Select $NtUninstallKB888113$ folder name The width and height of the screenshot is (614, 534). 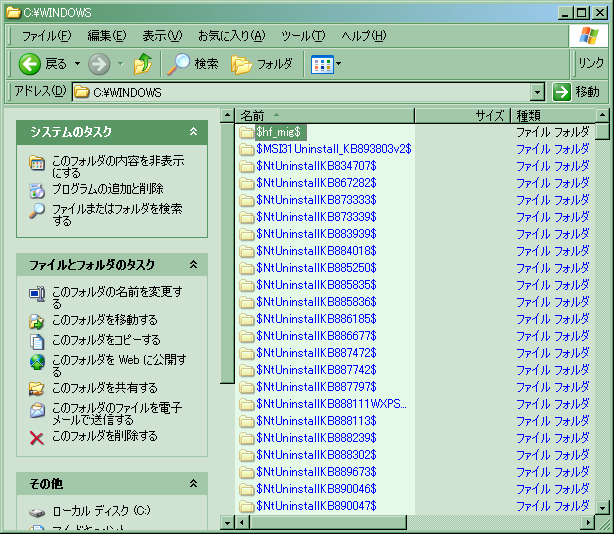tap(316, 421)
